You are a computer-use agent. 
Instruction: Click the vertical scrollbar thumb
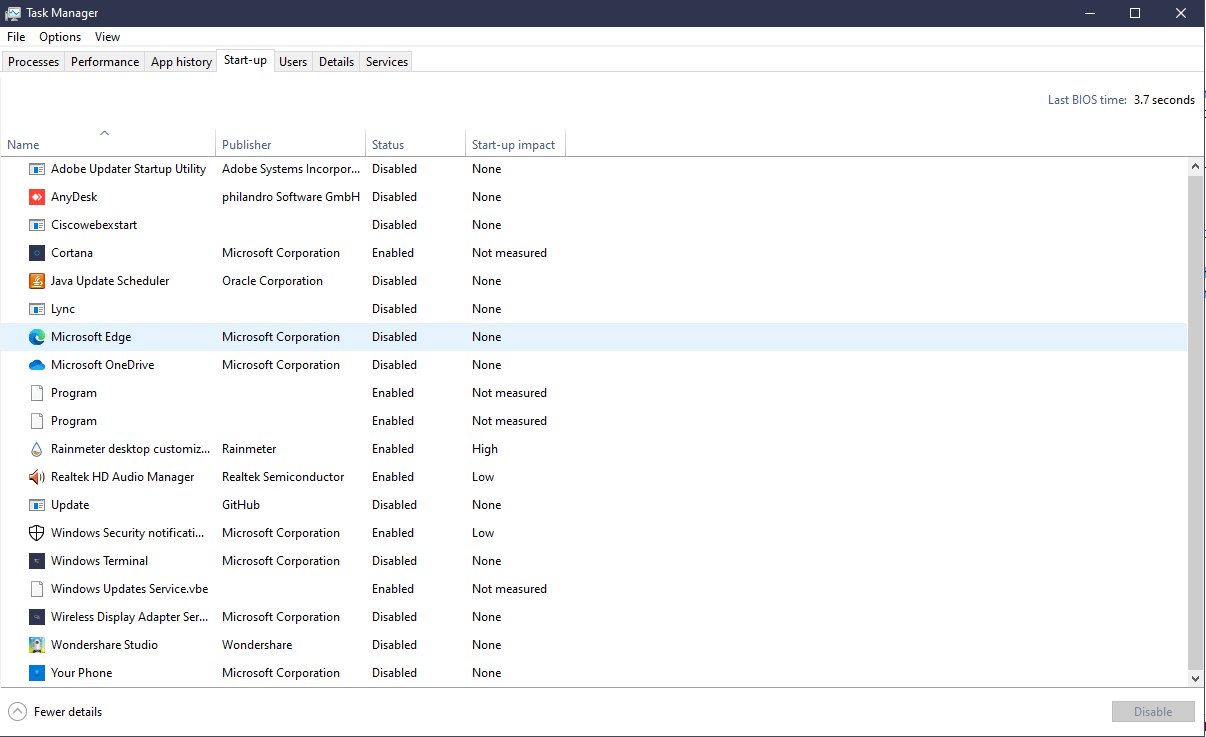click(x=1195, y=421)
